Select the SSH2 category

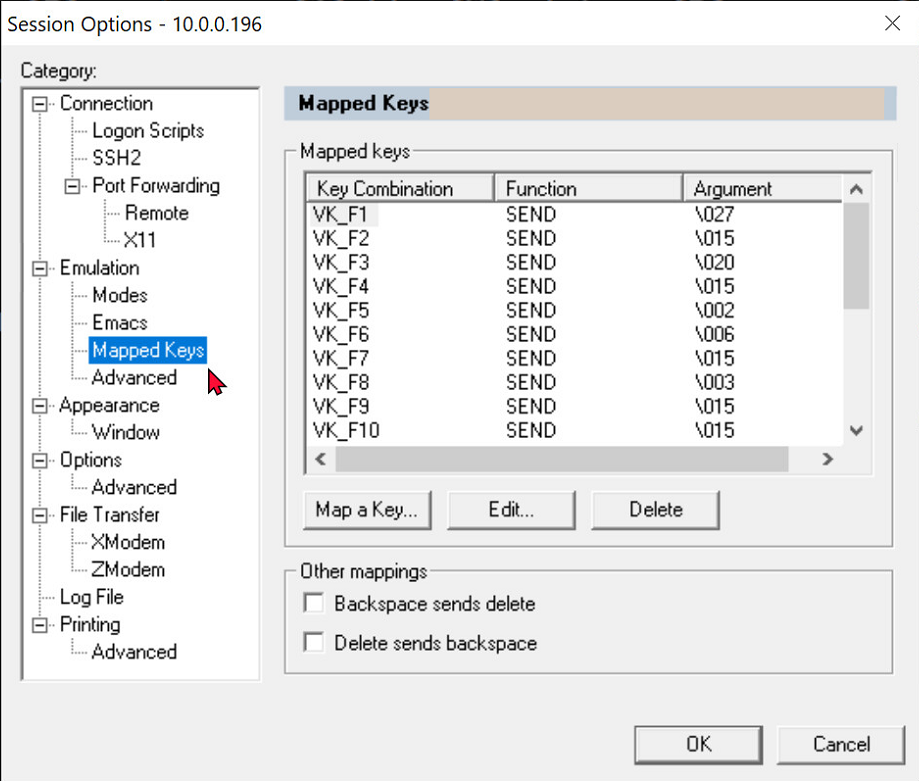117,158
